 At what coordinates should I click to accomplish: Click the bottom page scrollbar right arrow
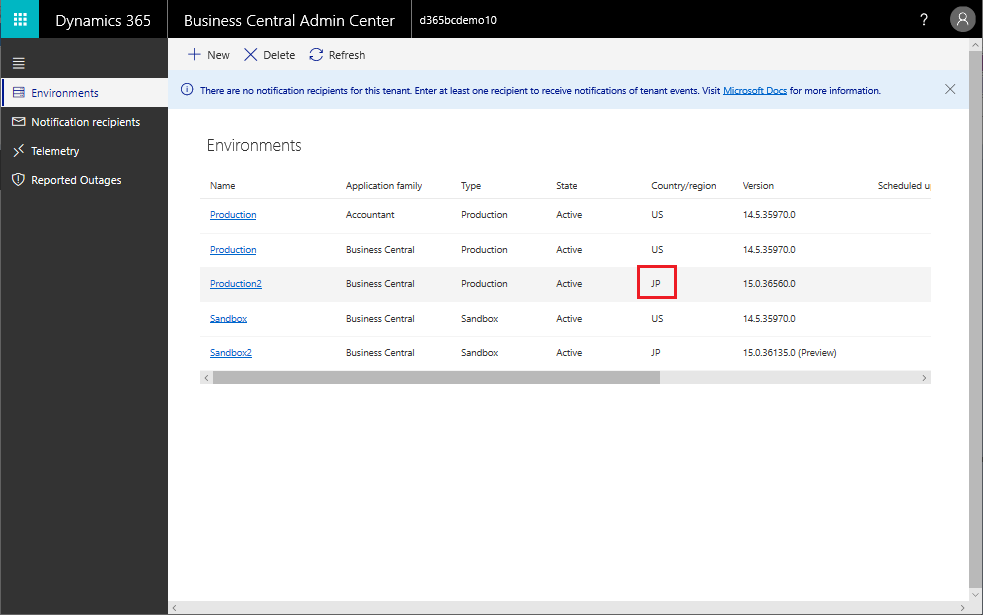coord(962,607)
